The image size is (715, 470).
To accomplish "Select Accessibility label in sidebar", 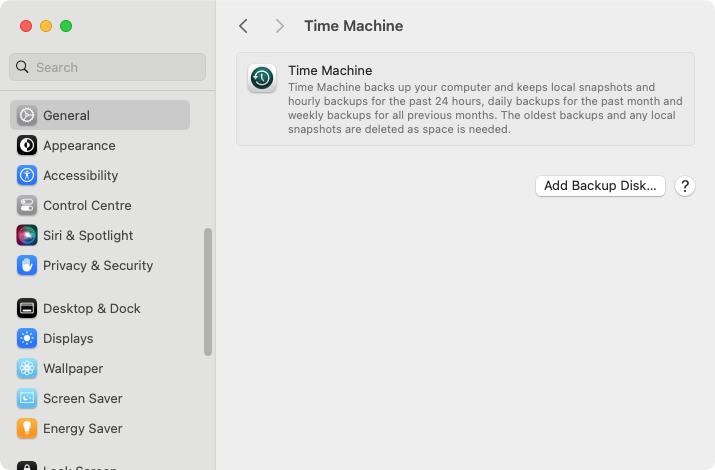I will 81,176.
